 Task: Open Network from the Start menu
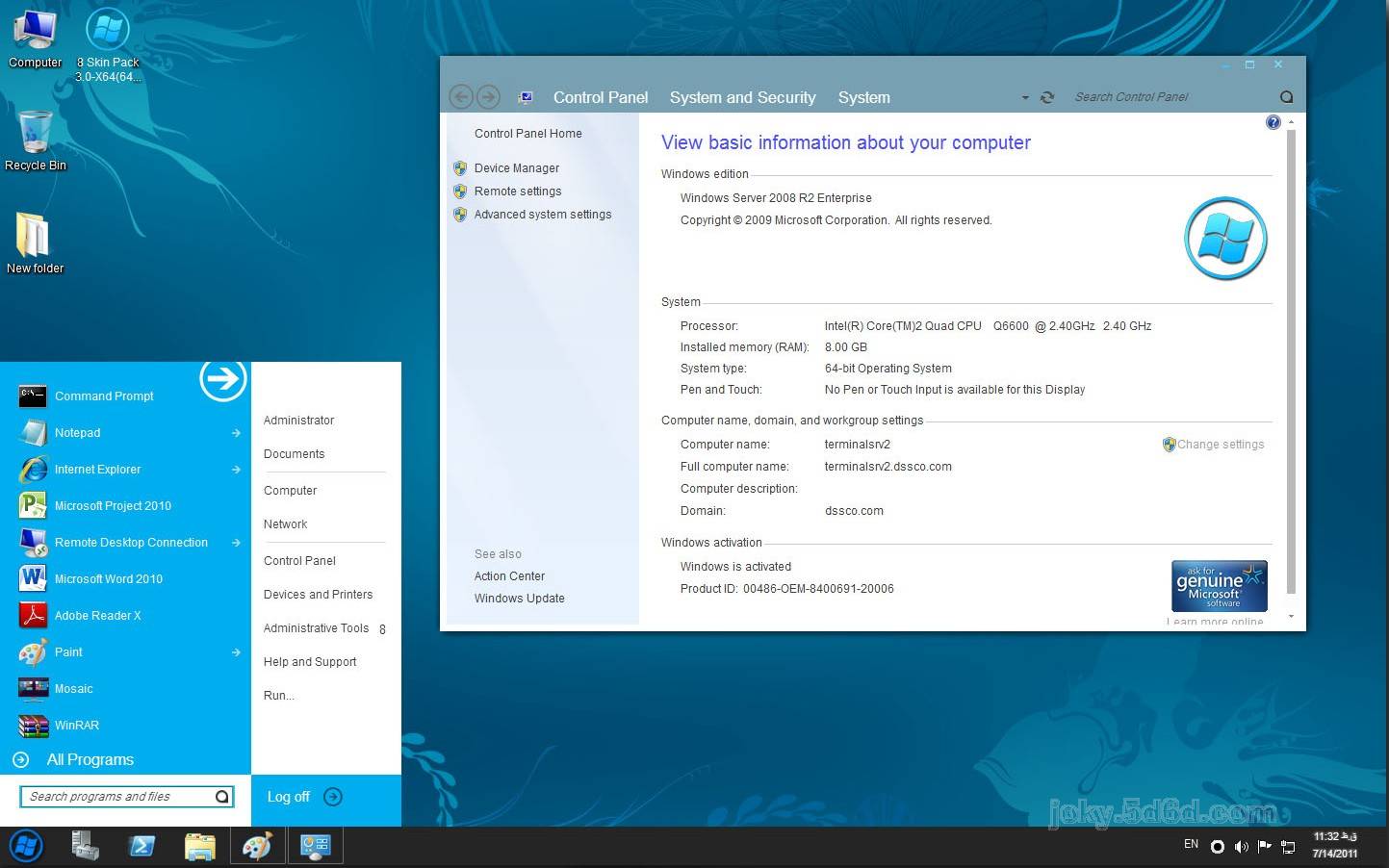pyautogui.click(x=285, y=524)
